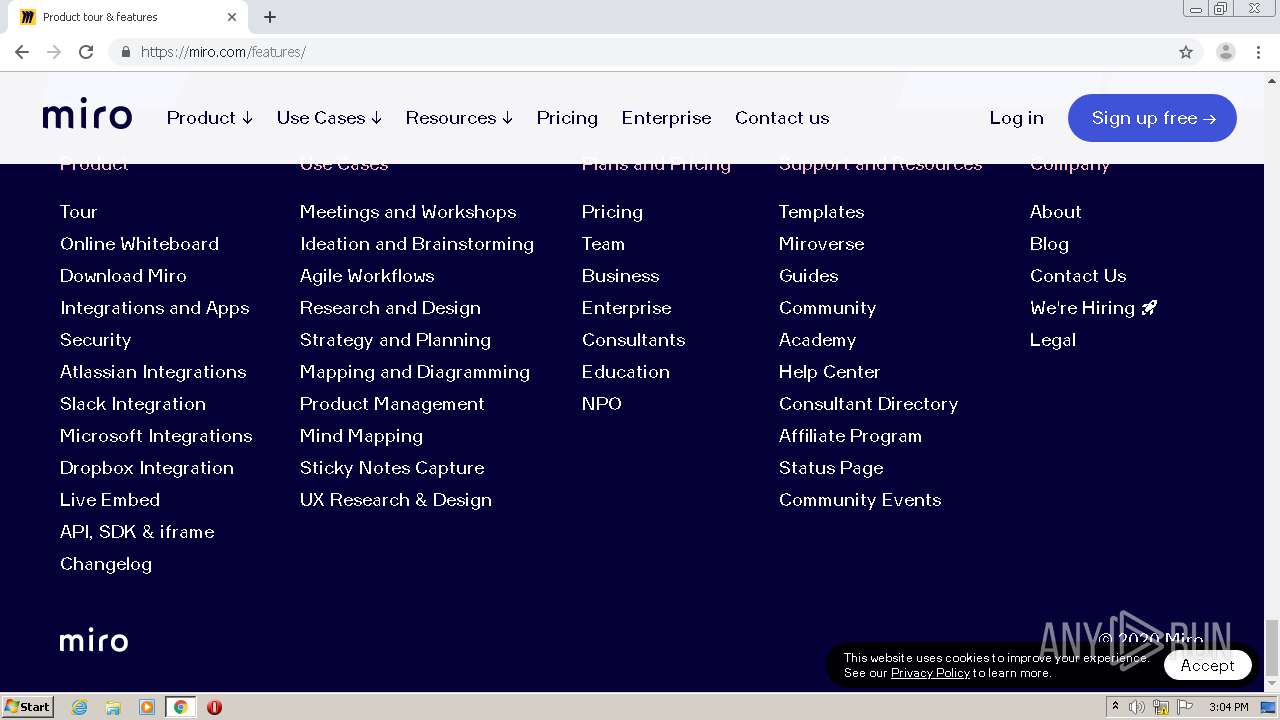Viewport: 1280px width, 720px height.
Task: Click the Log in link
Action: click(x=1016, y=118)
